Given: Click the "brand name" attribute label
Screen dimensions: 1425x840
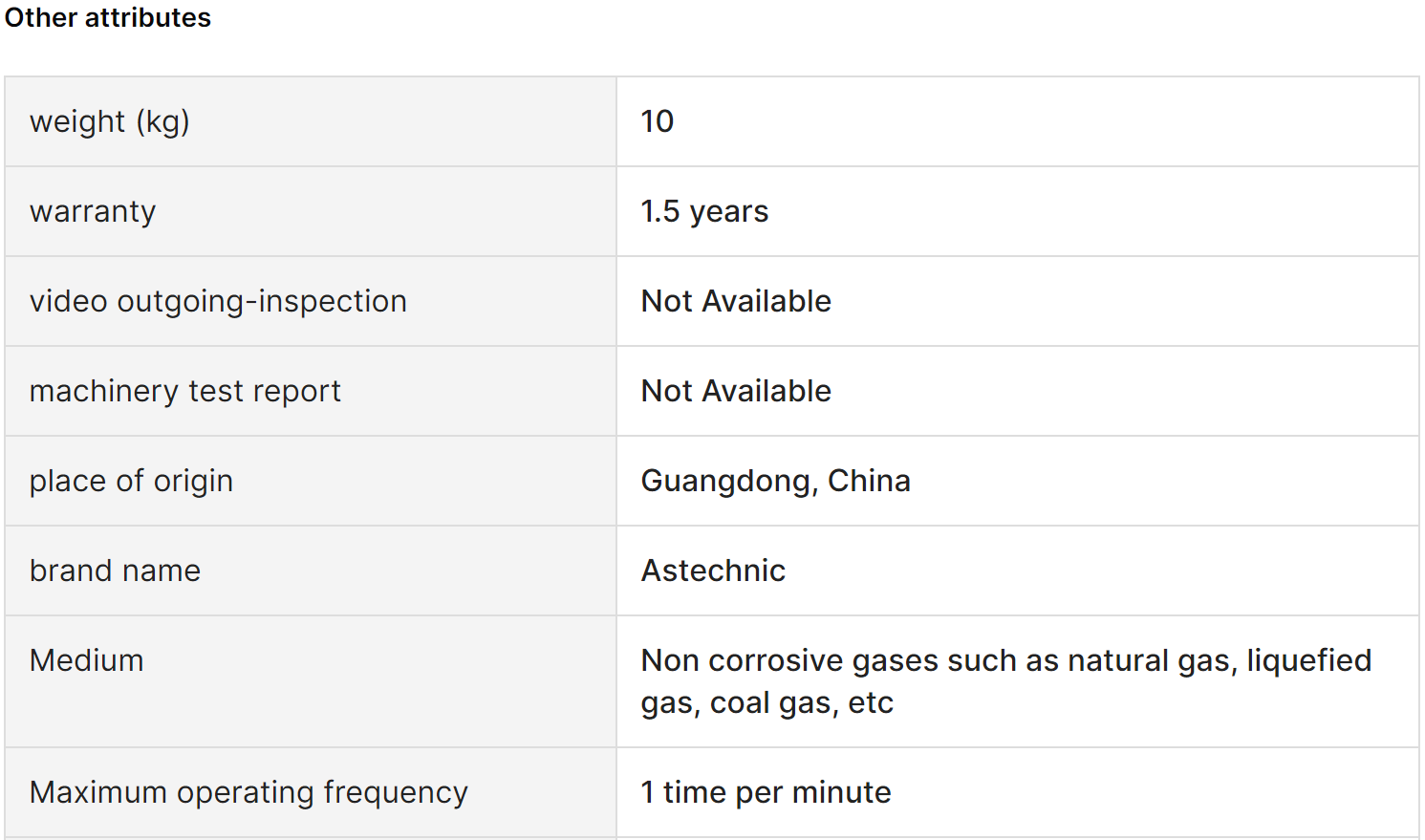Looking at the screenshot, I should 115,571.
